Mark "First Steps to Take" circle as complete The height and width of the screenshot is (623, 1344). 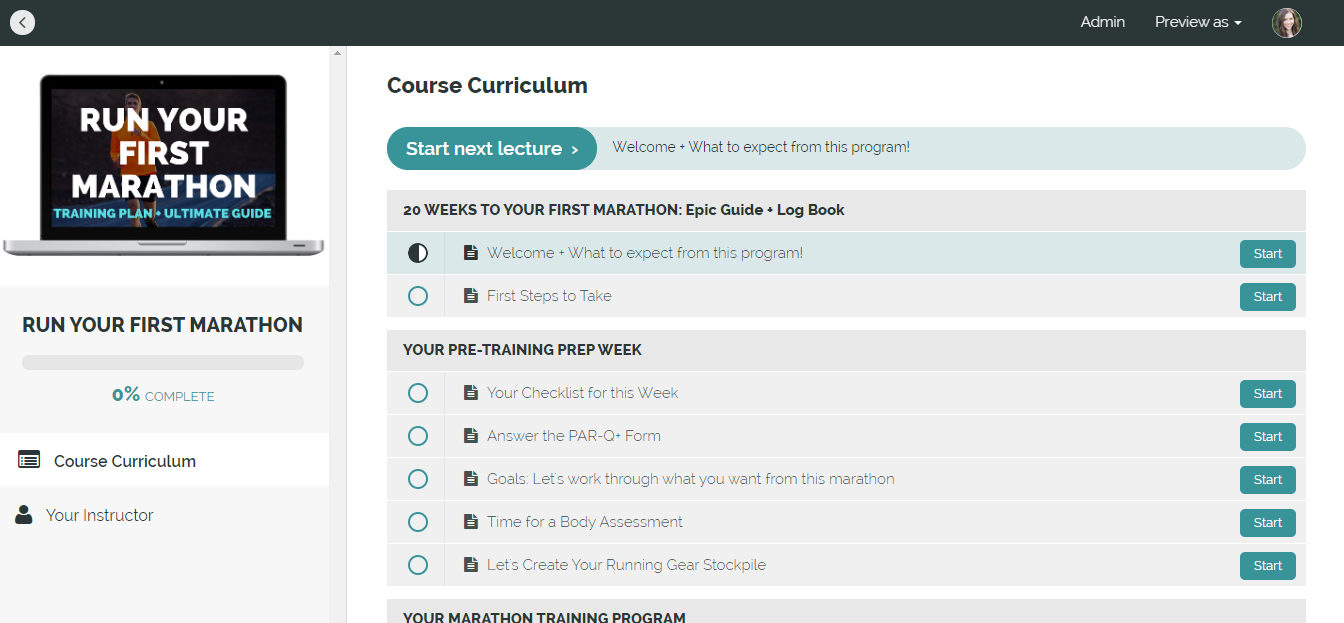coord(417,295)
